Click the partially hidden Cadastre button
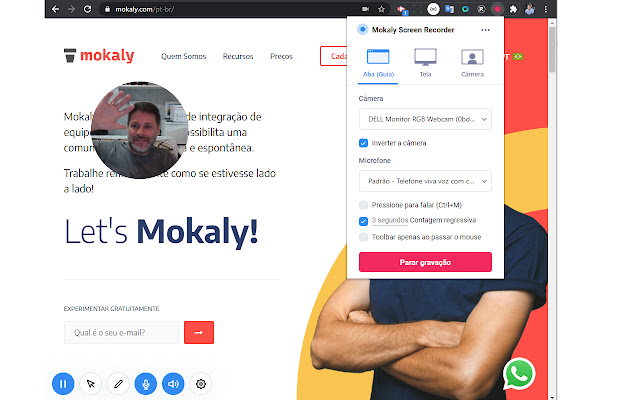The image size is (640, 400). pyautogui.click(x=333, y=56)
